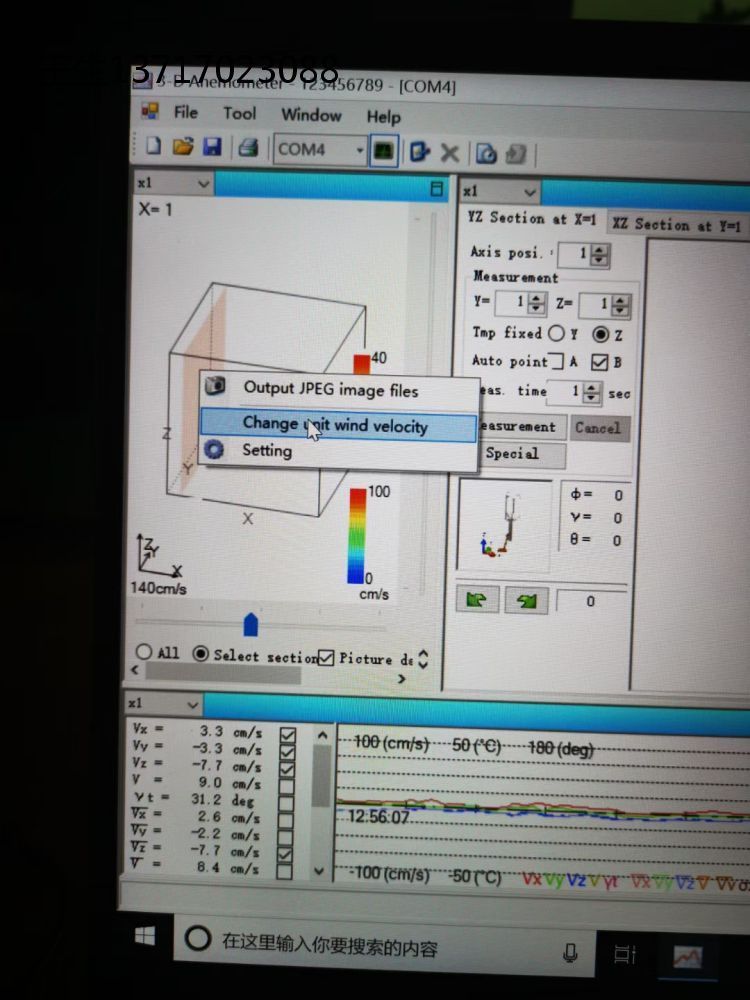
Task: Click the blue section slider handle
Action: click(x=250, y=624)
